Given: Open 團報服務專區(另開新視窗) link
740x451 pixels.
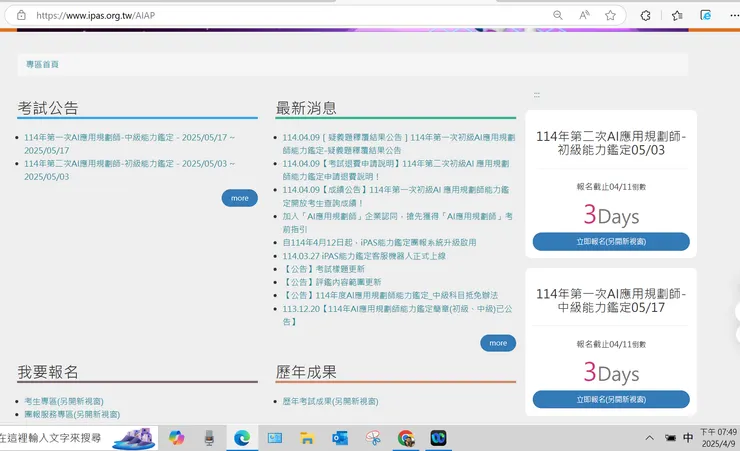Looking at the screenshot, I should [72, 414].
